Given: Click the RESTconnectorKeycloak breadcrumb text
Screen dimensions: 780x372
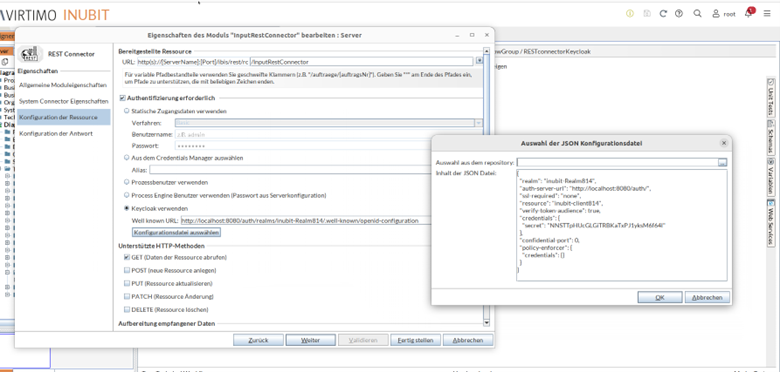Looking at the screenshot, I should coord(557,51).
